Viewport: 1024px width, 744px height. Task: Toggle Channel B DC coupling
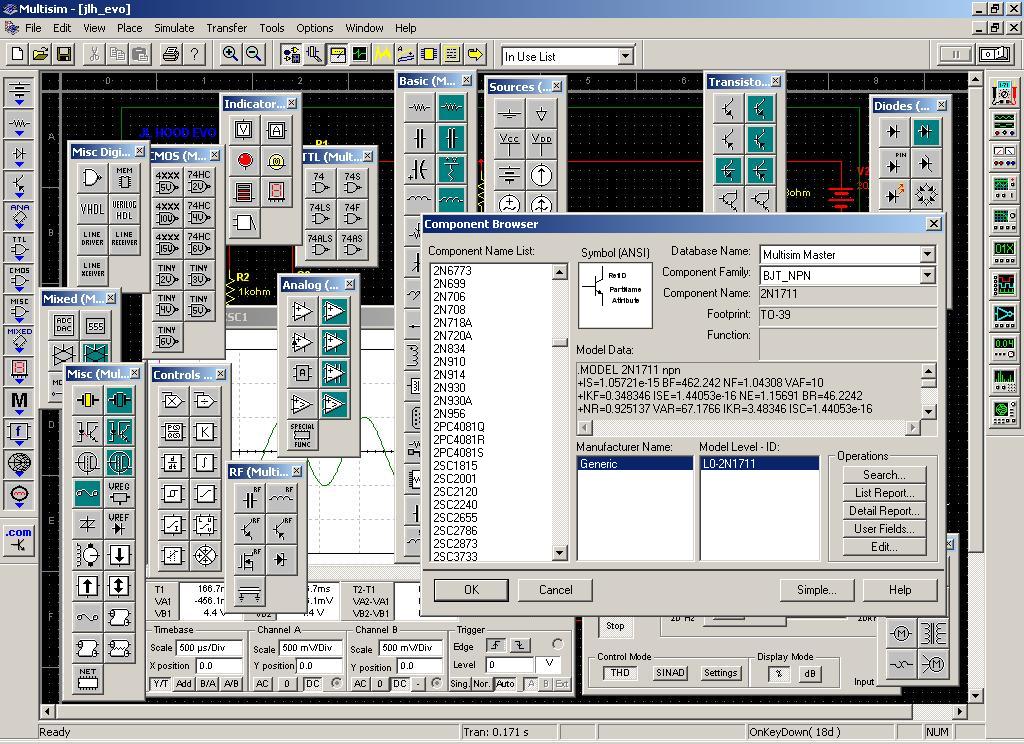click(x=400, y=684)
